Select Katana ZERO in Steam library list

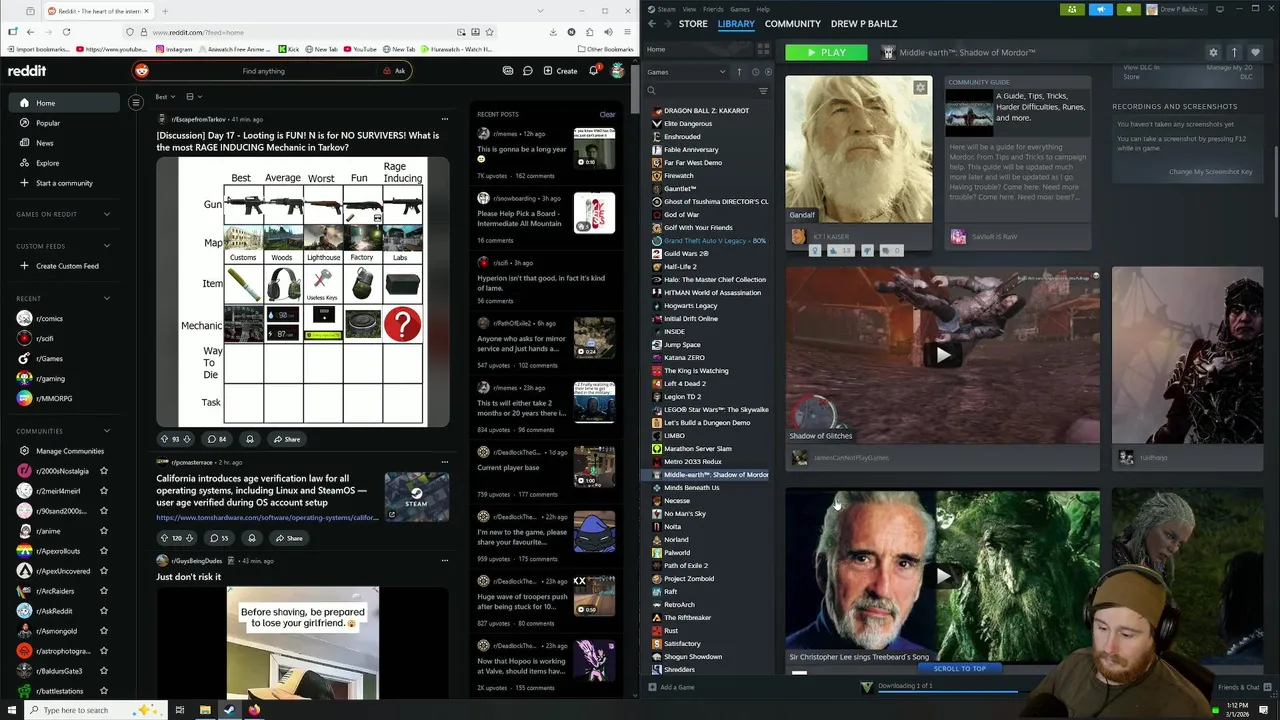tap(684, 357)
